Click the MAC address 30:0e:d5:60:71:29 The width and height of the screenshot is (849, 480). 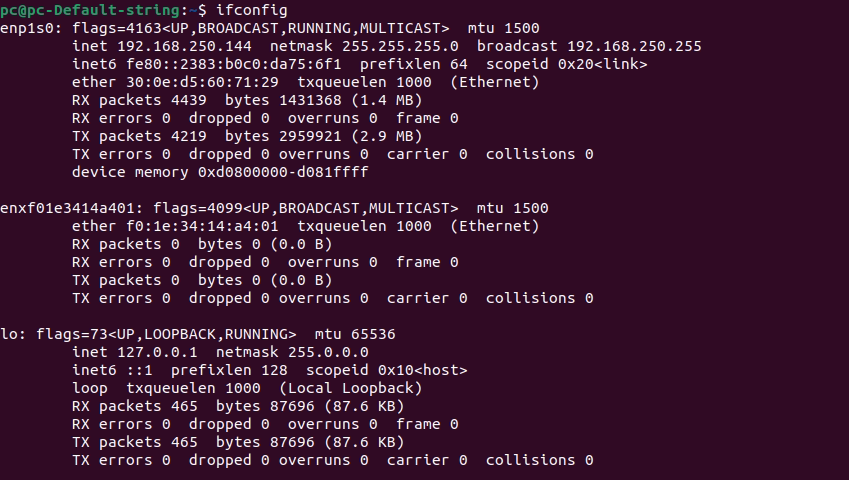click(x=202, y=82)
